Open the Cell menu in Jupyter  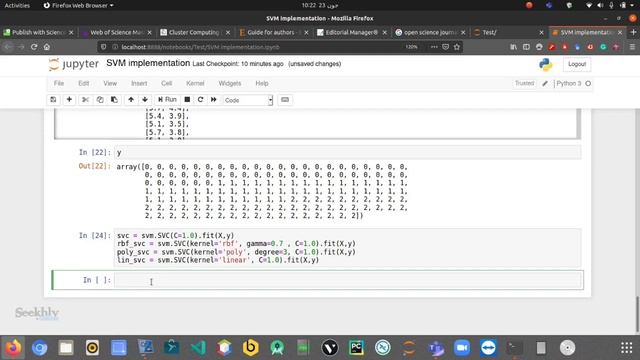point(167,83)
